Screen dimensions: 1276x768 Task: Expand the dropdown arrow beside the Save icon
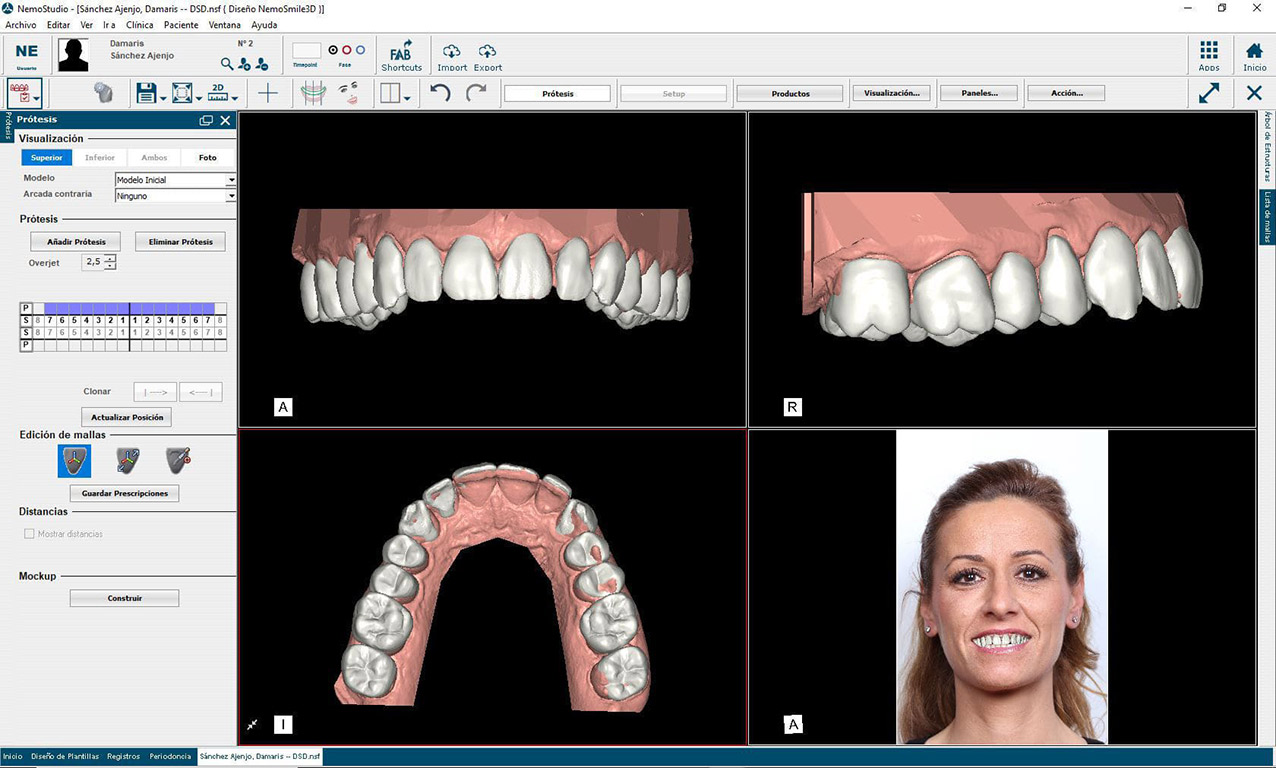click(x=162, y=98)
